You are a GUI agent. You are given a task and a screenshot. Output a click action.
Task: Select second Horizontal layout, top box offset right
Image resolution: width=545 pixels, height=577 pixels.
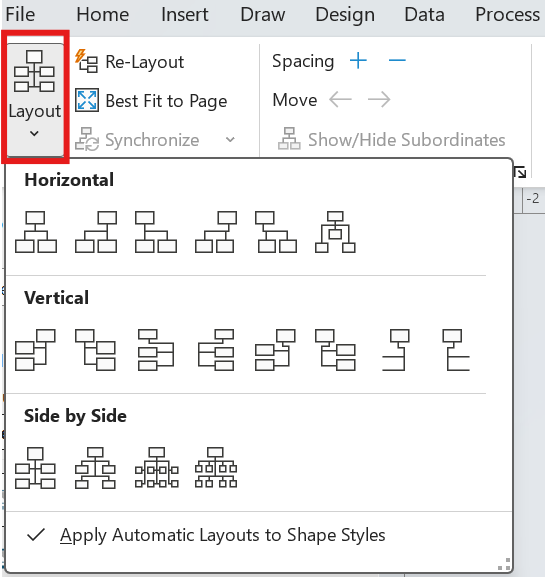pos(96,232)
